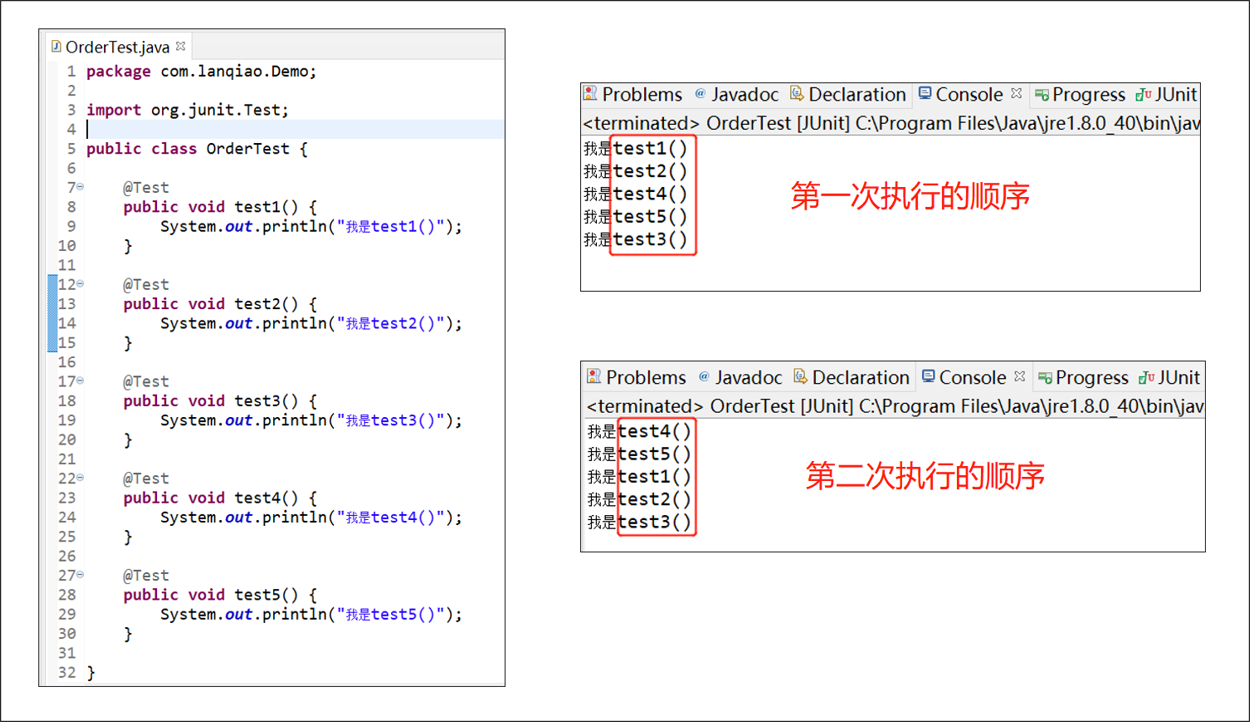
Task: Open Problems tab in upper console panel
Action: click(x=634, y=94)
